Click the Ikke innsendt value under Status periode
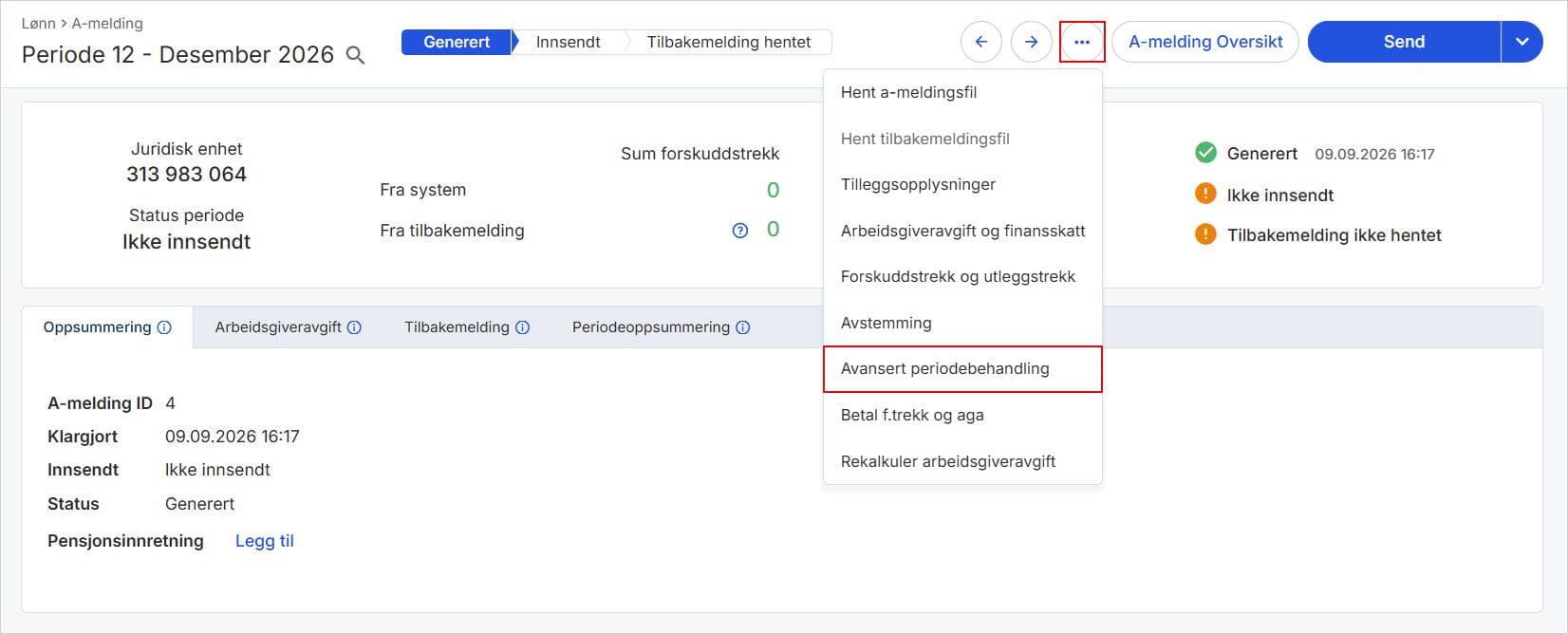The width and height of the screenshot is (1568, 634). (x=186, y=242)
